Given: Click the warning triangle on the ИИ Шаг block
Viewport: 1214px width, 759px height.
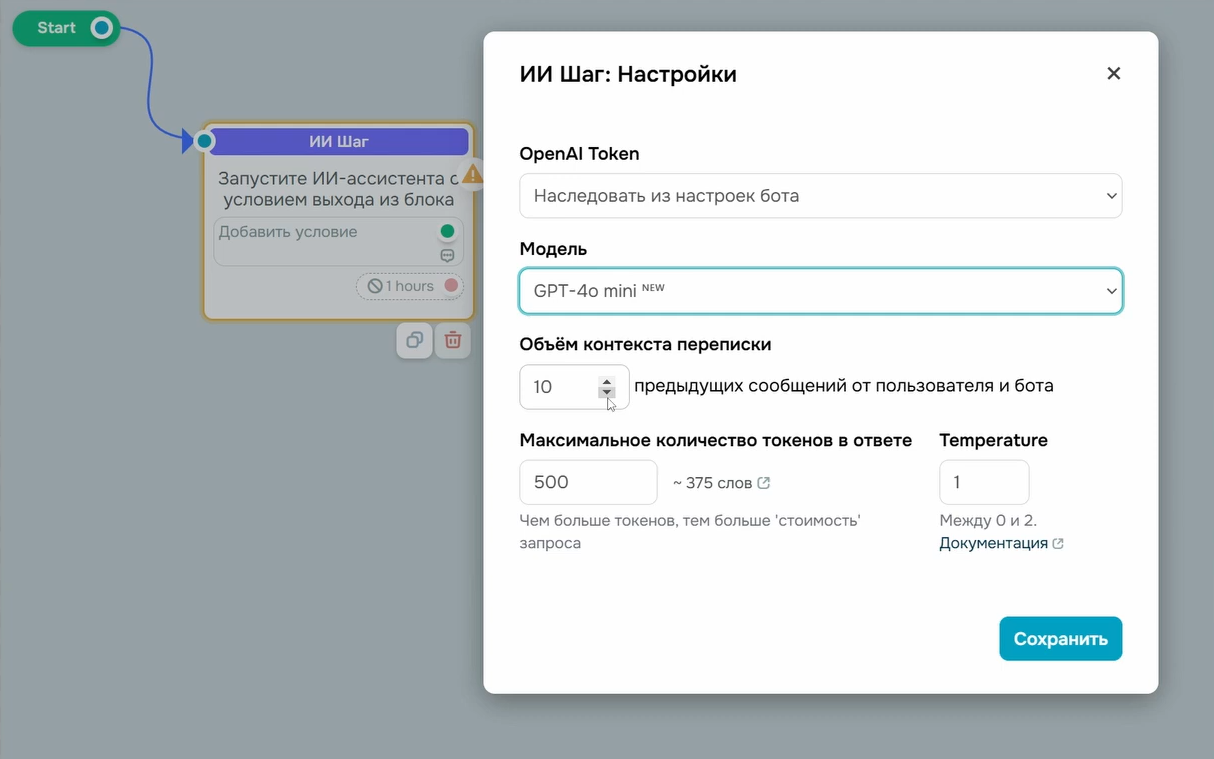Looking at the screenshot, I should tap(473, 174).
